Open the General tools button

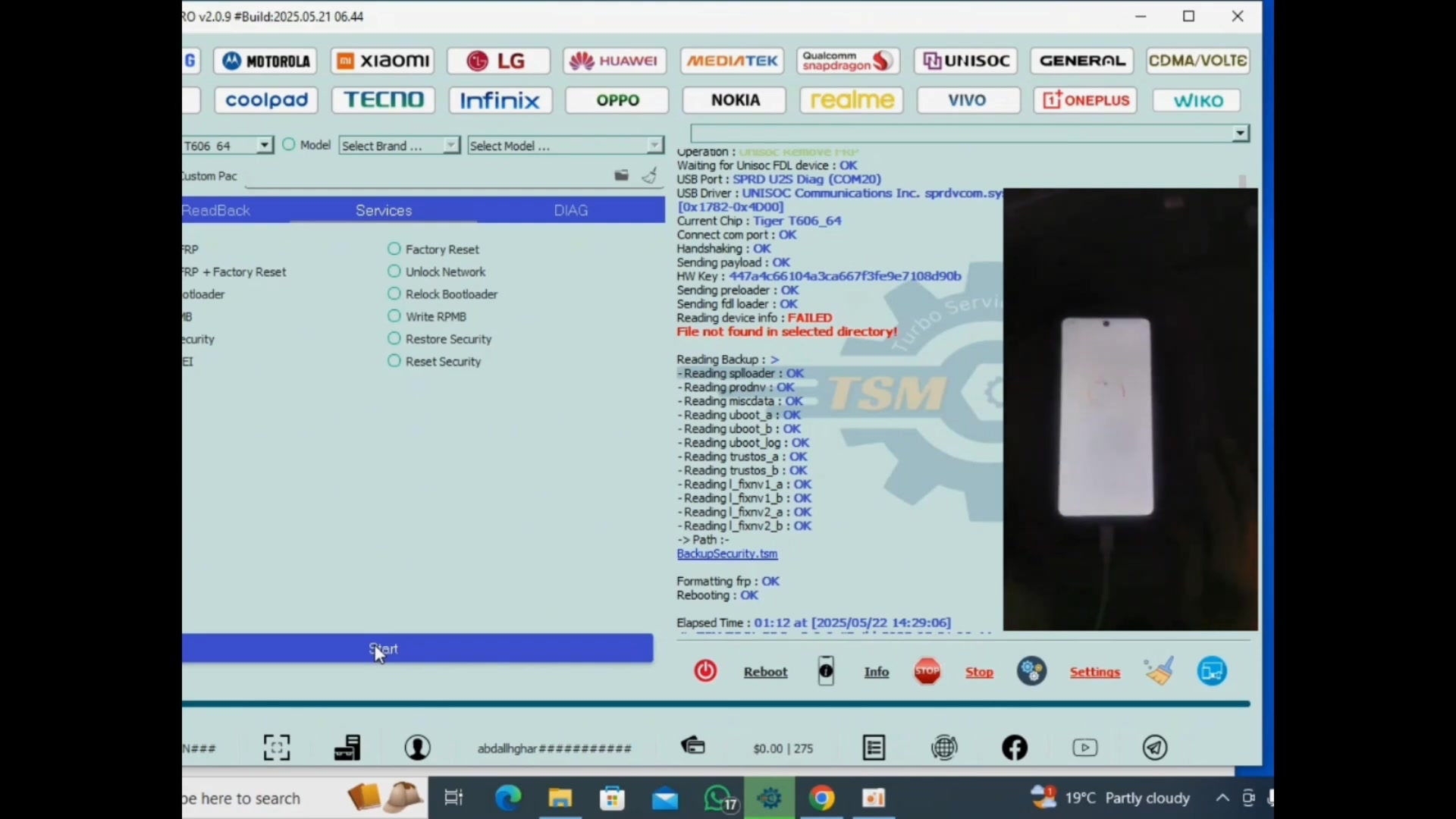point(1081,61)
